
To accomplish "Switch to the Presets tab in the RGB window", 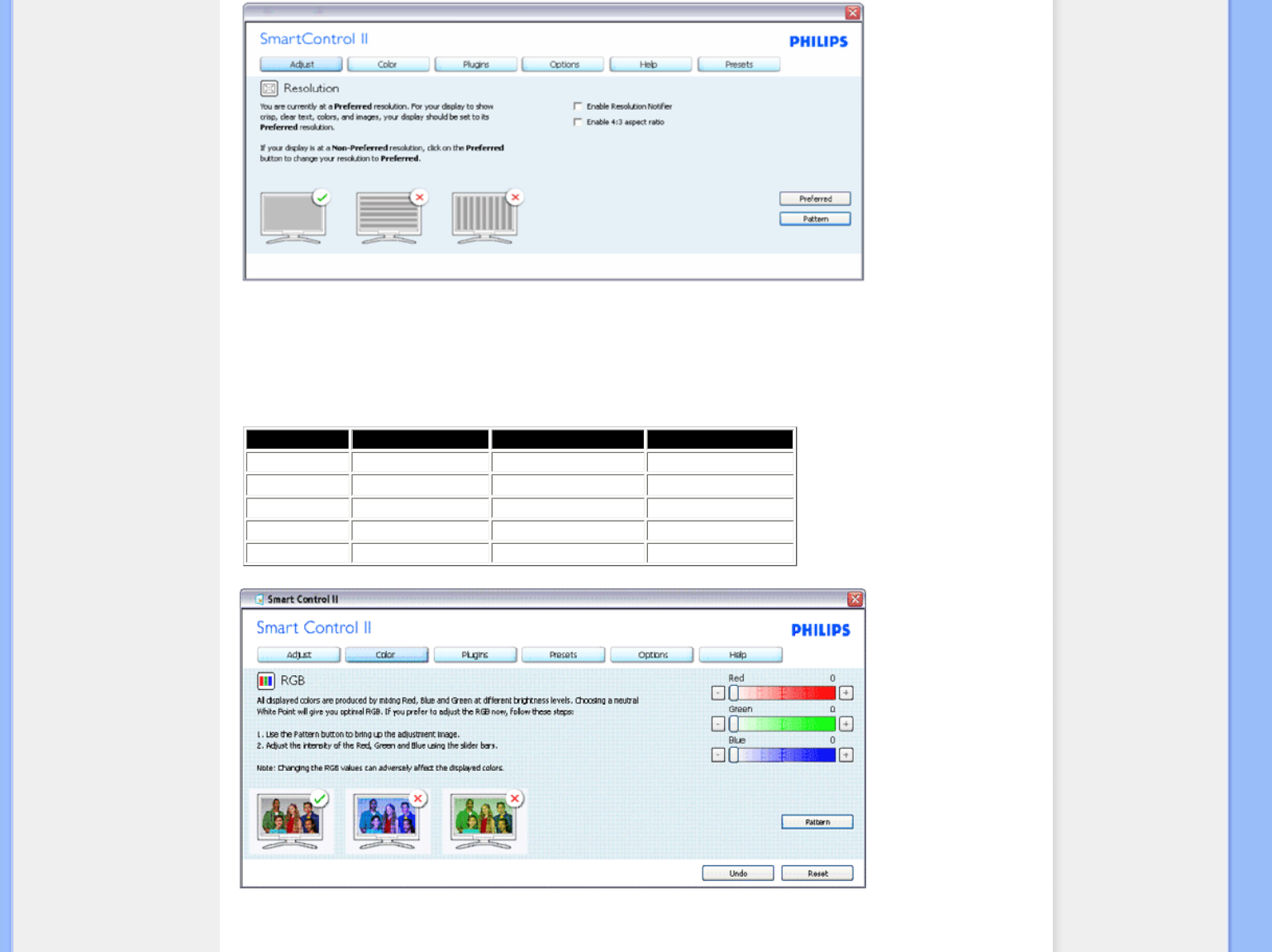I will (564, 654).
